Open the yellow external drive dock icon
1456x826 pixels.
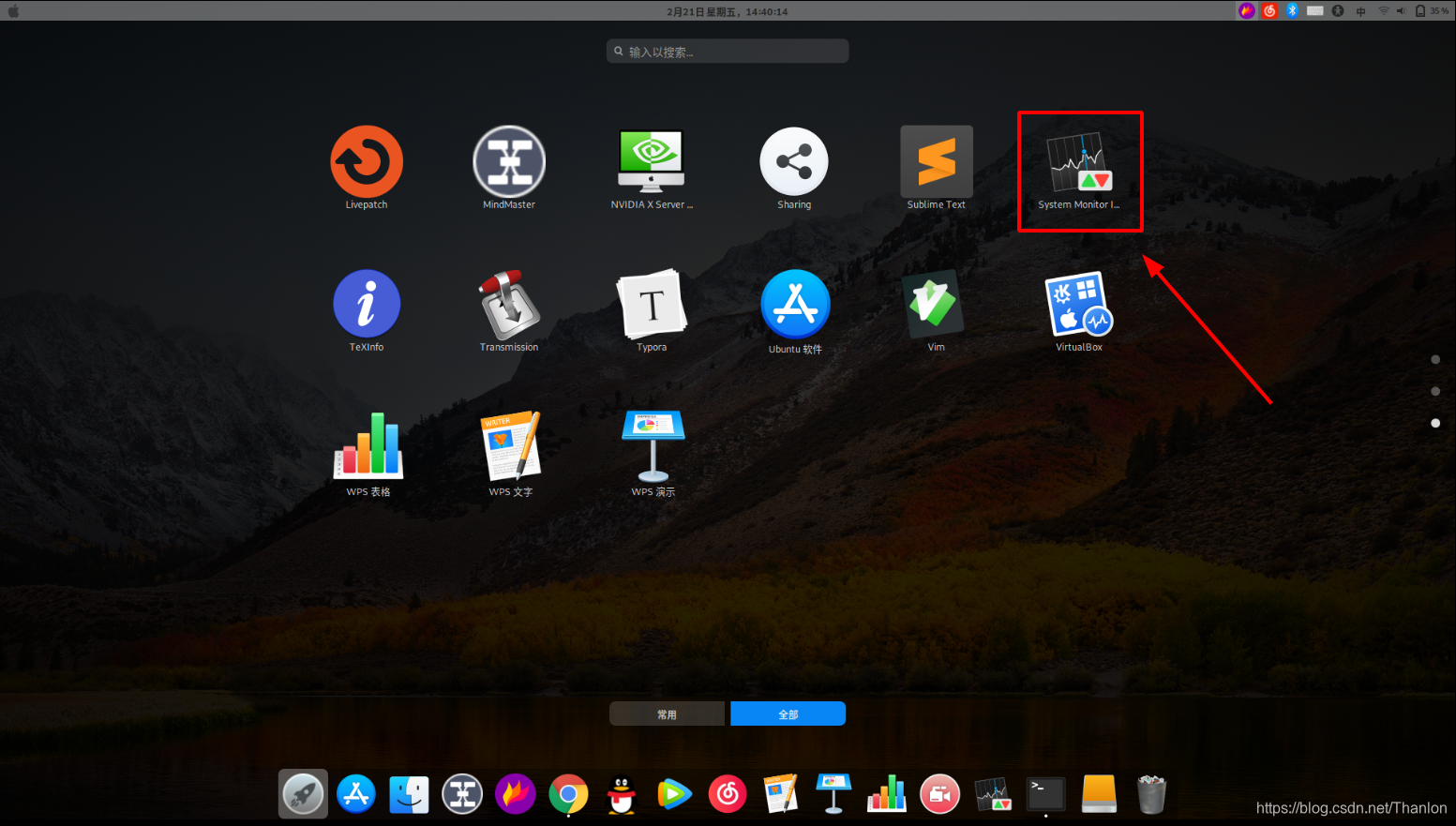pos(1099,794)
